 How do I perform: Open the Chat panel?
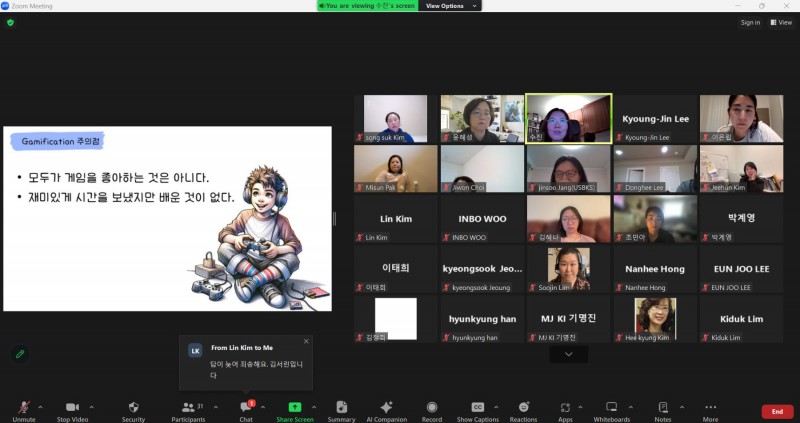point(245,409)
